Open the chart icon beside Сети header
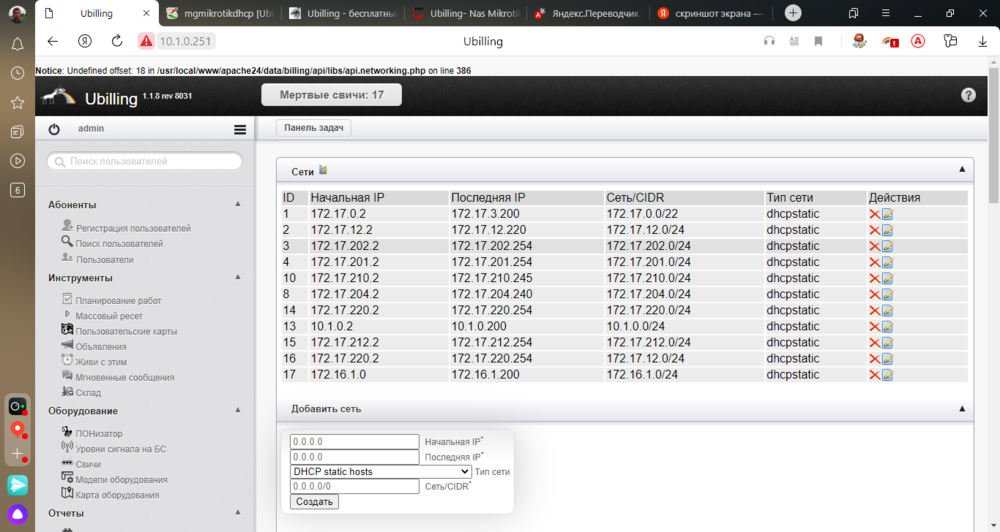 (323, 171)
